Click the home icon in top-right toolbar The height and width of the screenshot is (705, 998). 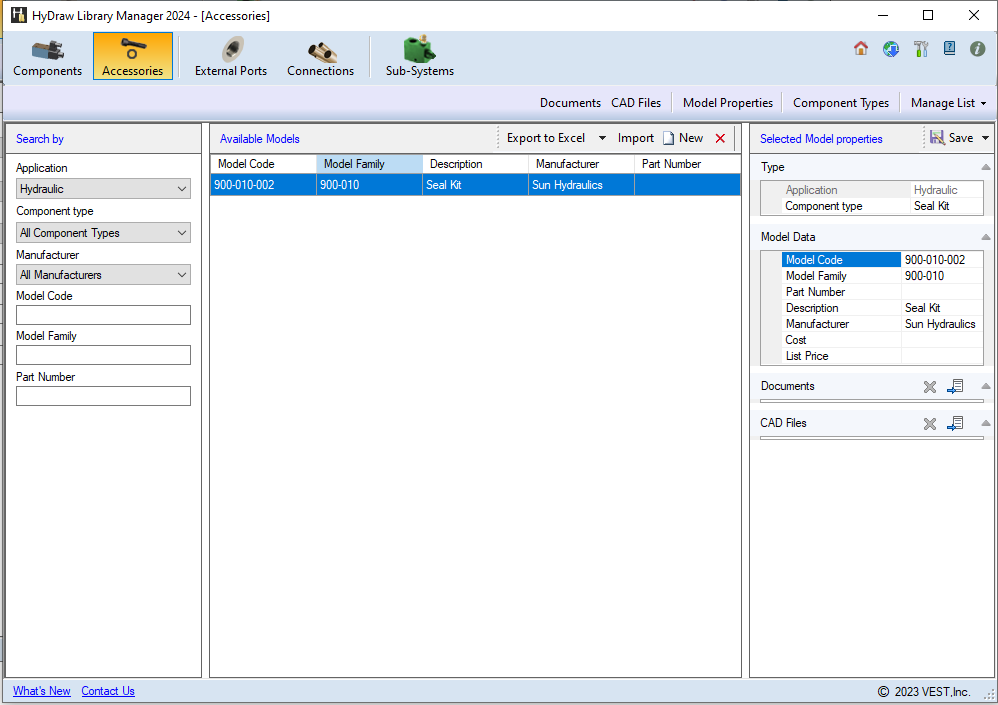pos(861,48)
